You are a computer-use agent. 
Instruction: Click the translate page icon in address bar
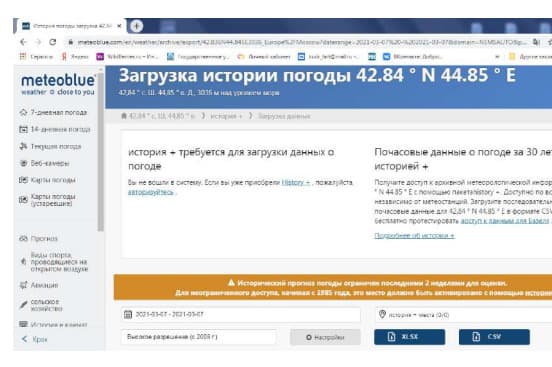pos(536,42)
